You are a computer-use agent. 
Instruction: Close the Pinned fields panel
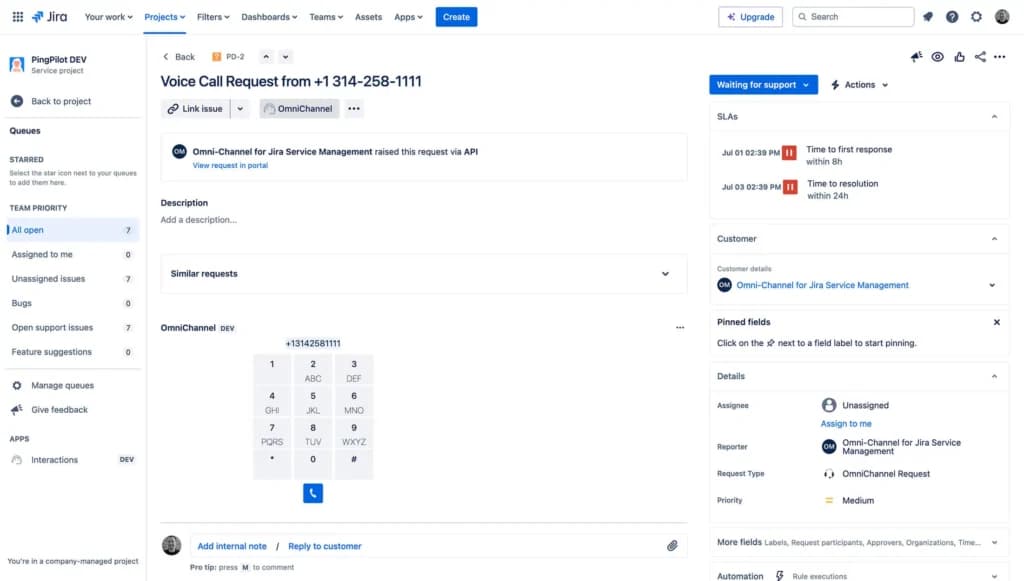[x=997, y=322]
